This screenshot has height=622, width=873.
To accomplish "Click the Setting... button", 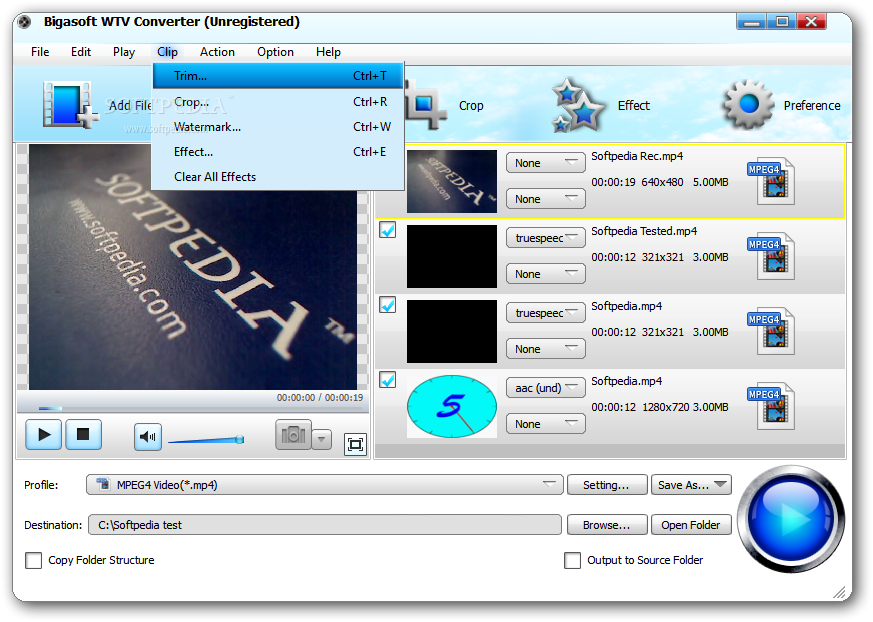I will [607, 485].
